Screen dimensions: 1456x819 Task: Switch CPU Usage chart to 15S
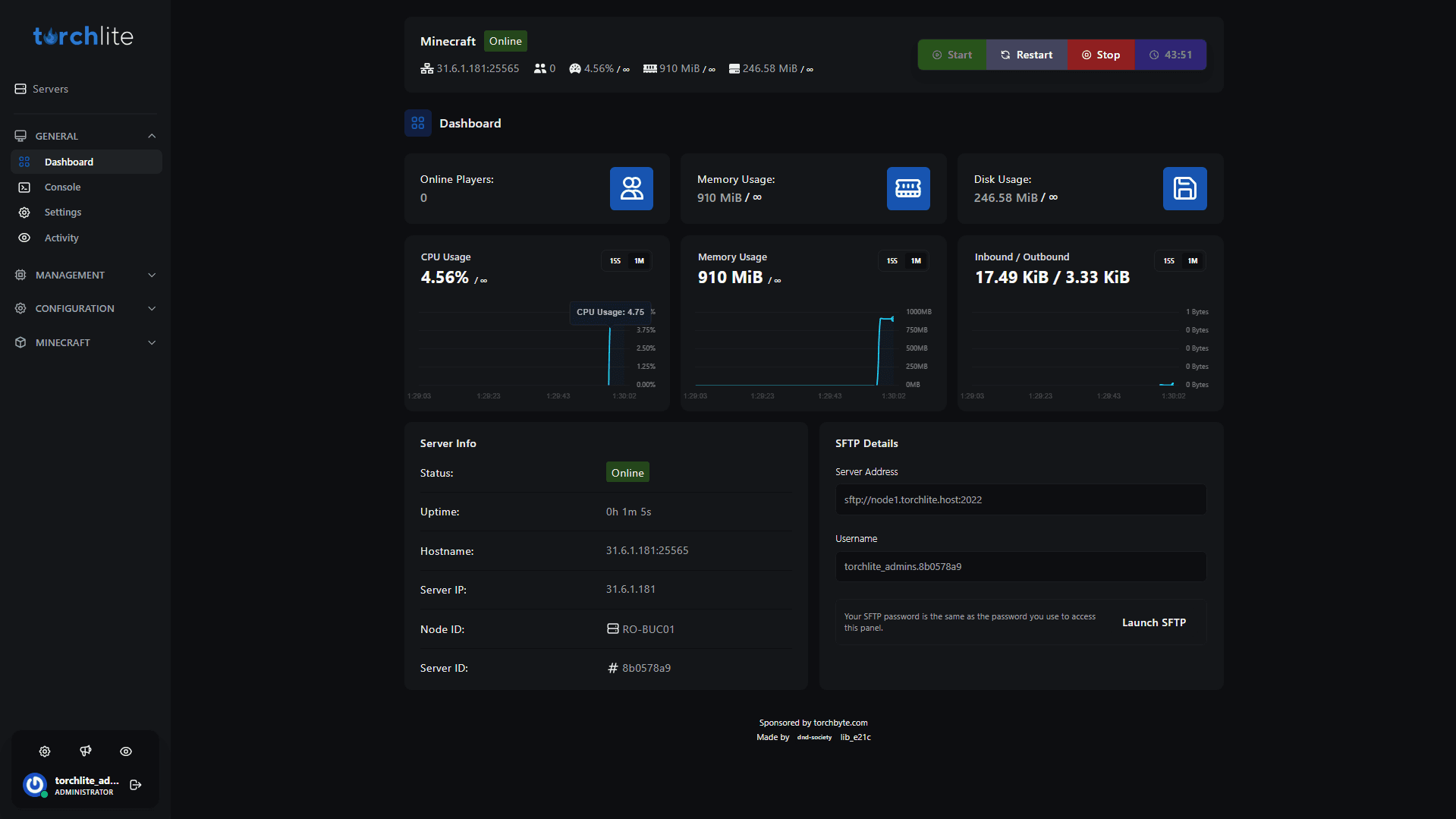[615, 261]
